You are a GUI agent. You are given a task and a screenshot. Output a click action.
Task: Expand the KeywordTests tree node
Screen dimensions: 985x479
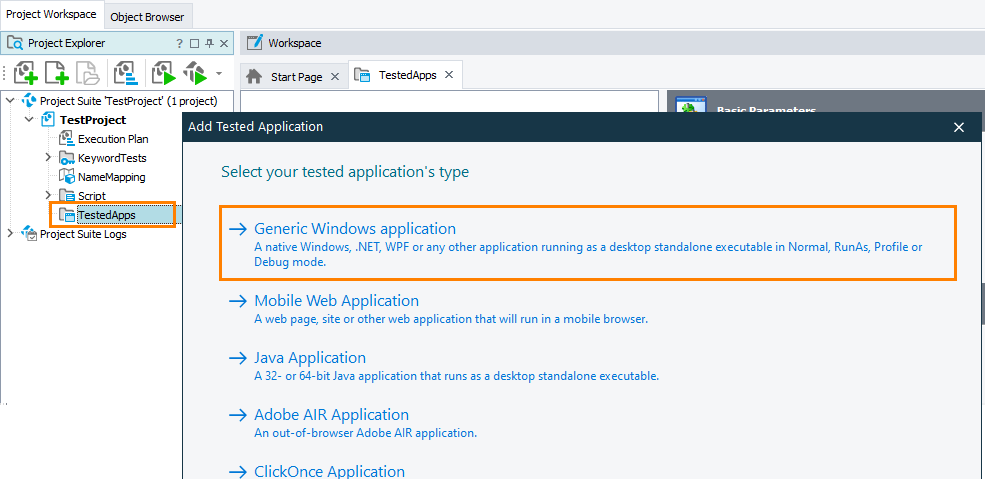click(48, 158)
